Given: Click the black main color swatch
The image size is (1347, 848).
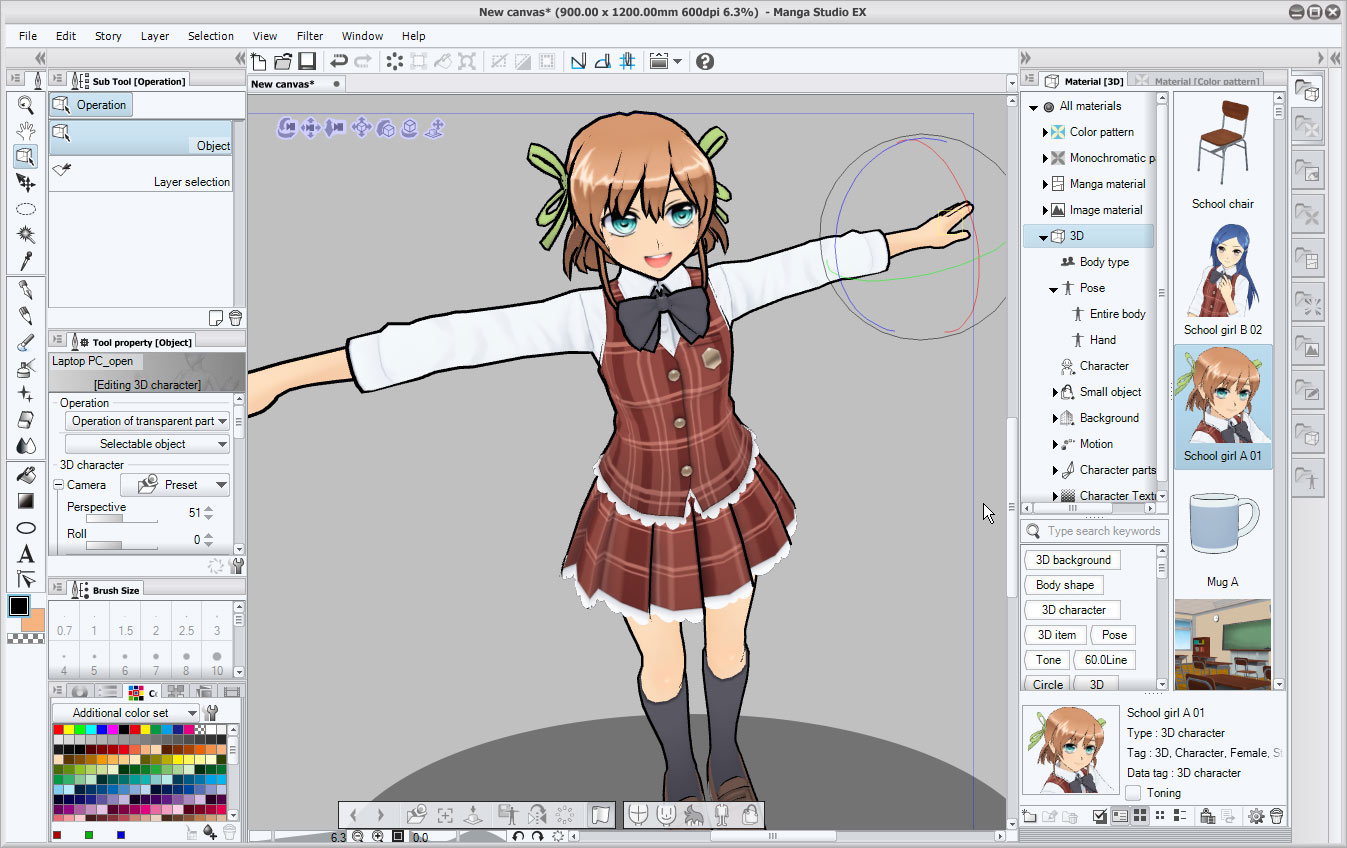Looking at the screenshot, I should coord(19,605).
